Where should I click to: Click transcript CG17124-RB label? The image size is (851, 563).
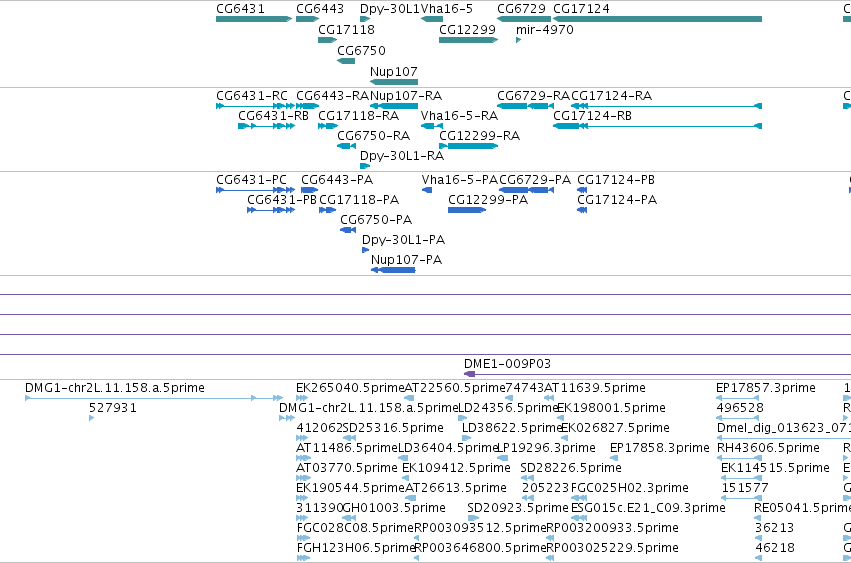tap(593, 116)
